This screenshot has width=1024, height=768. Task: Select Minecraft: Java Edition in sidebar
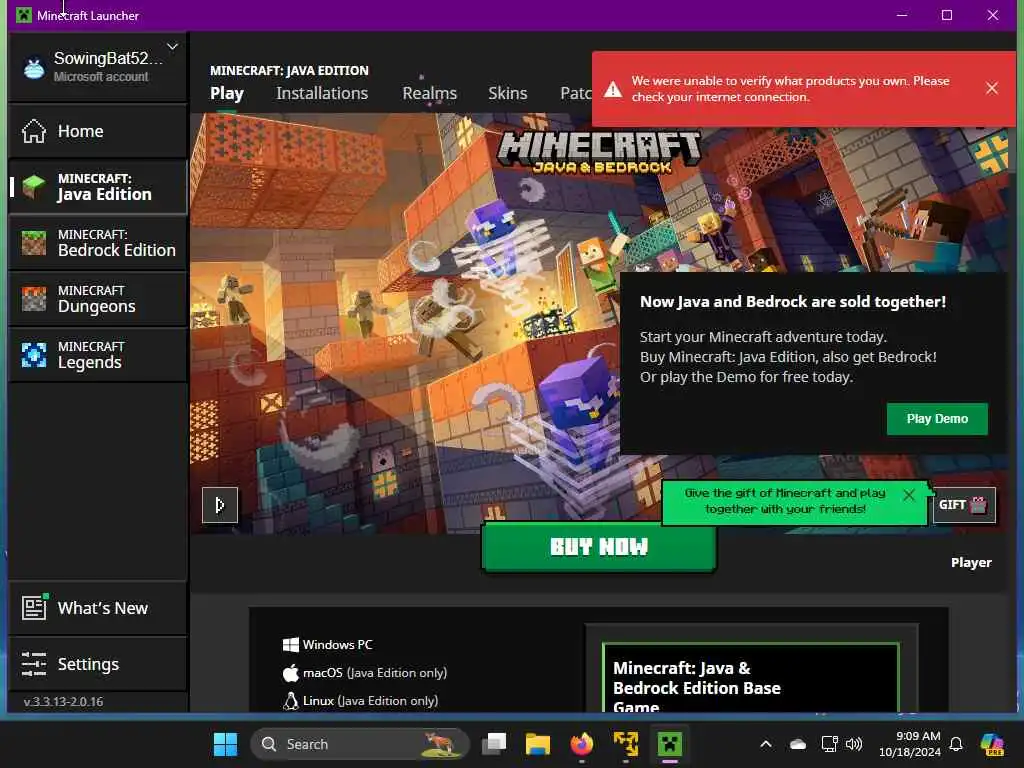[98, 187]
